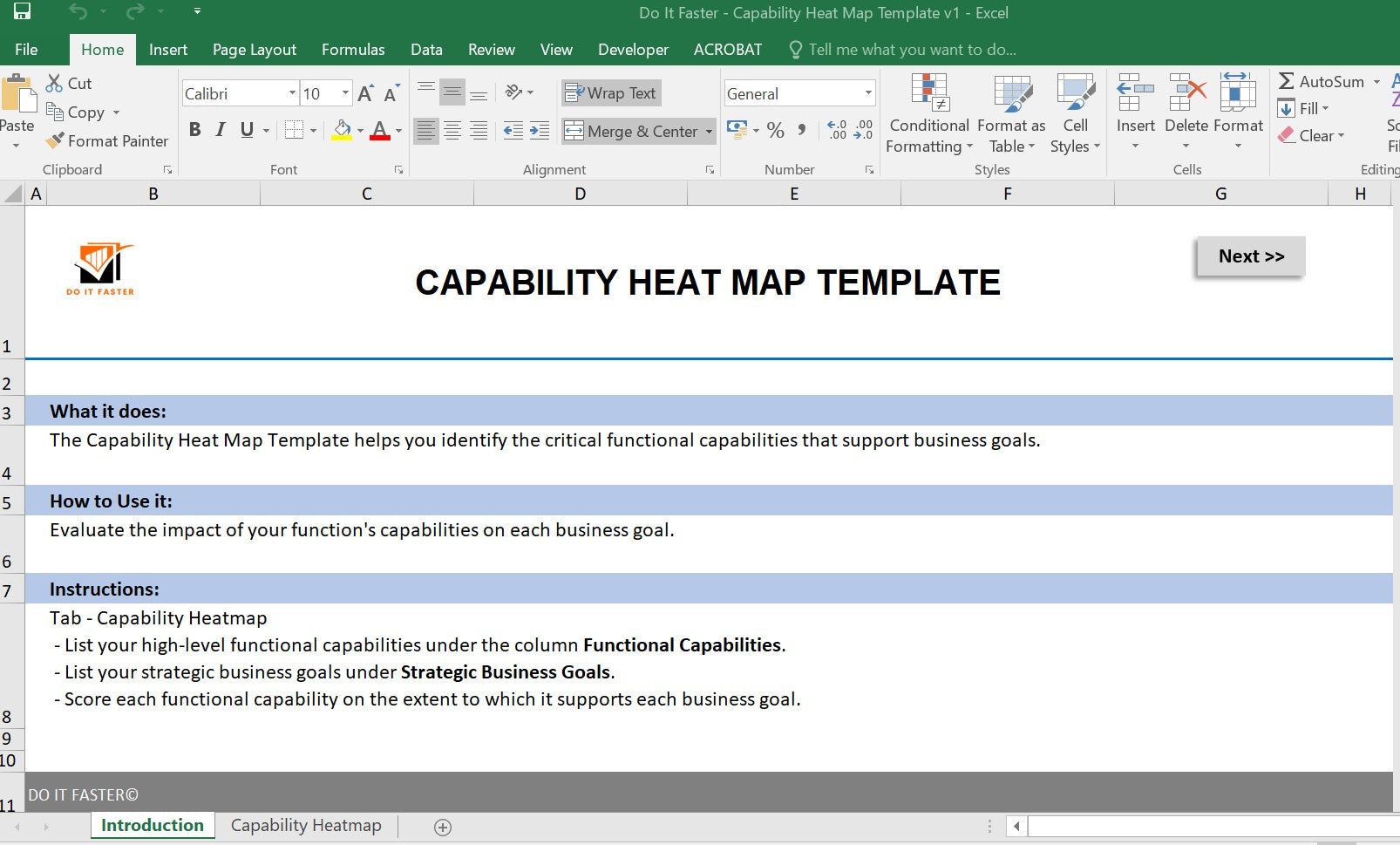Select the Italic formatting icon
The image size is (1400, 845).
click(x=220, y=129)
